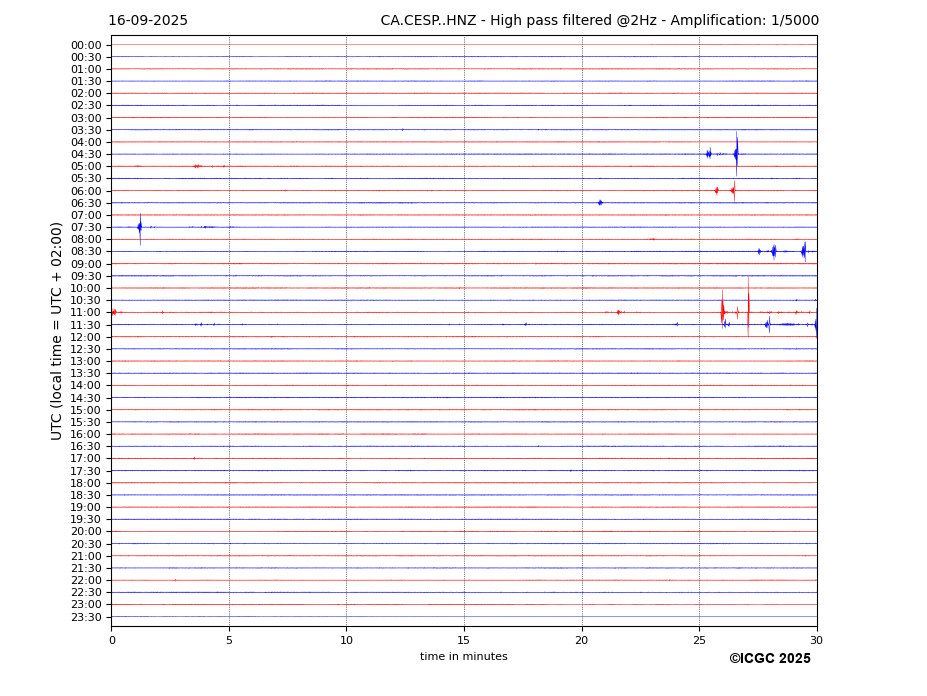Click the x-axis tick label 30
This screenshot has height=696, width=927.
pos(816,640)
